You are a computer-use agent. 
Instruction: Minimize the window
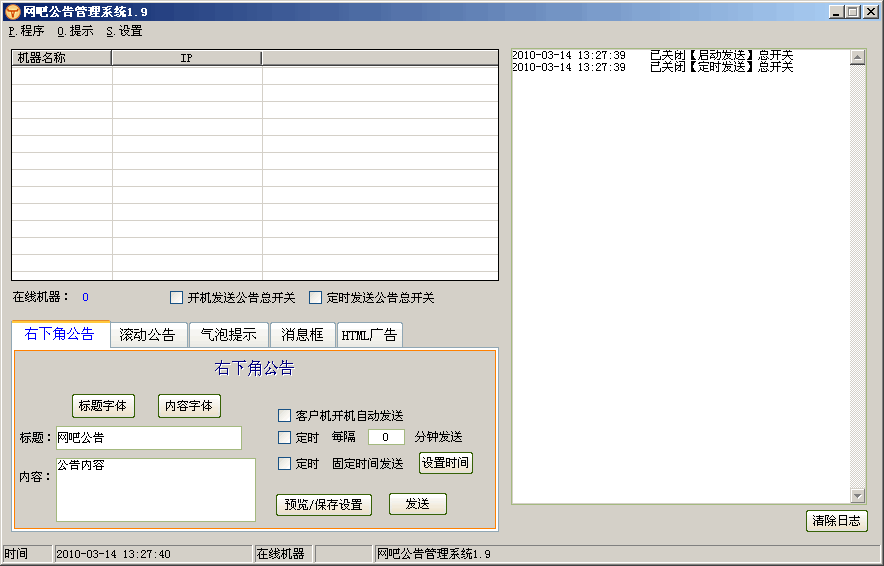[837, 12]
